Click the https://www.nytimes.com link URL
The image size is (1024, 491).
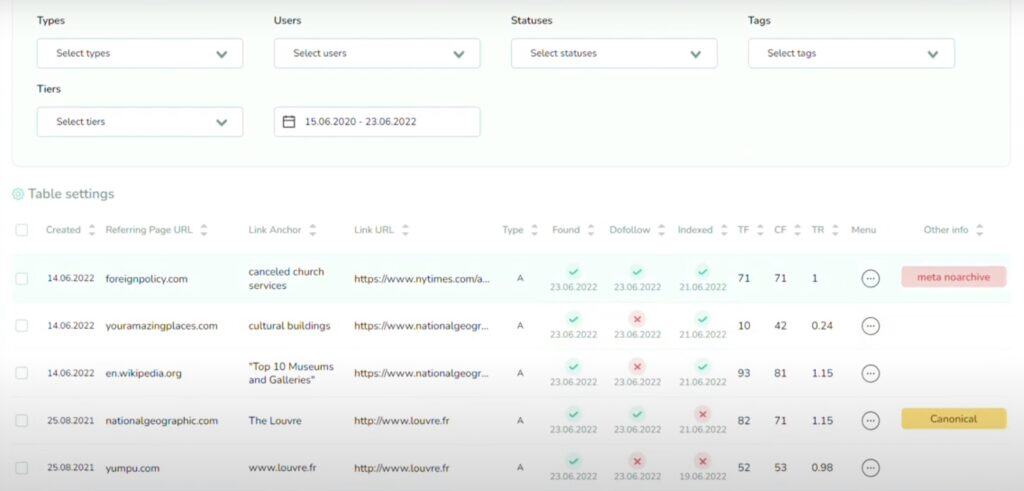pyautogui.click(x=421, y=279)
